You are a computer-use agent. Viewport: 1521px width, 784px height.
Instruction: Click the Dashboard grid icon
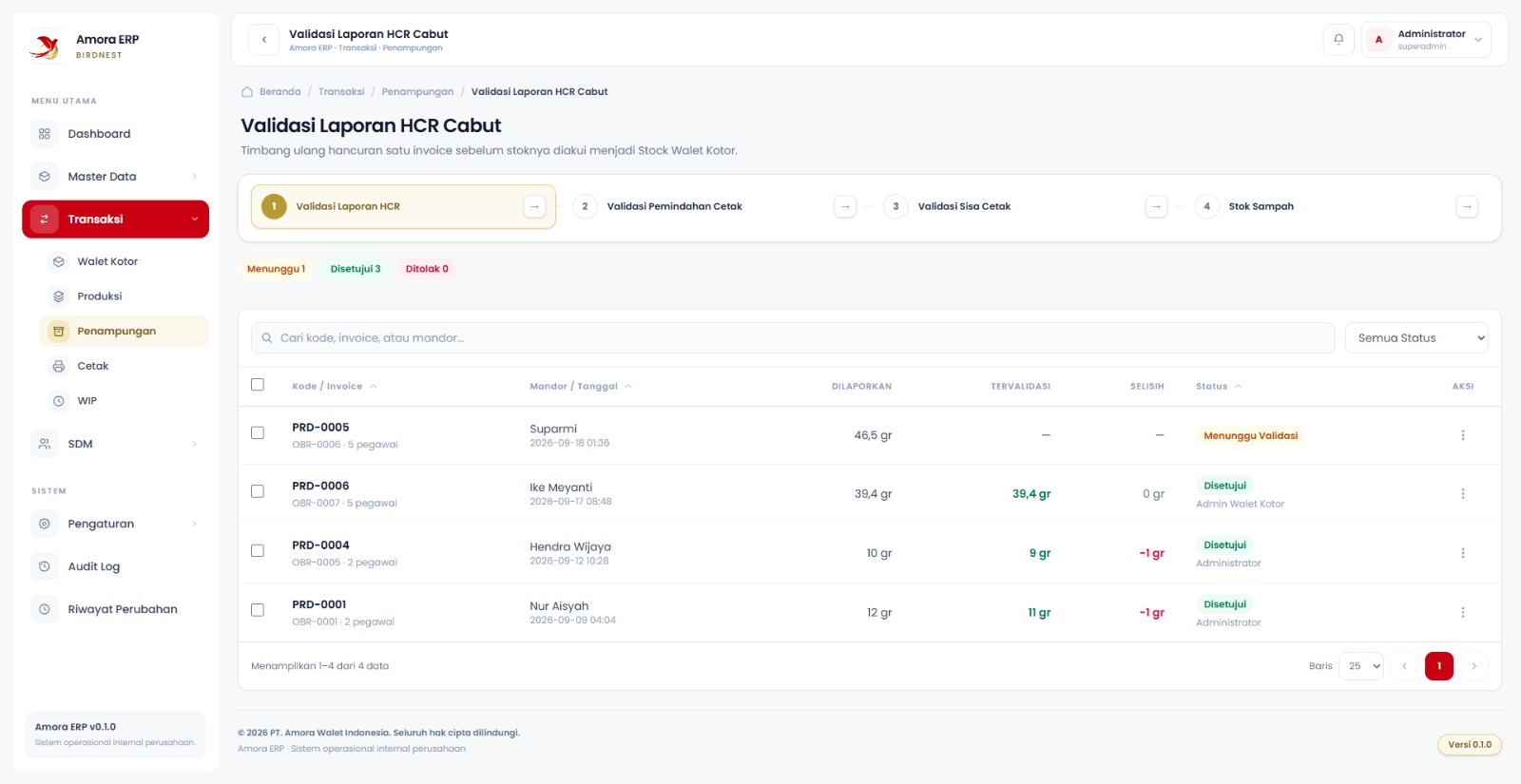click(x=45, y=134)
